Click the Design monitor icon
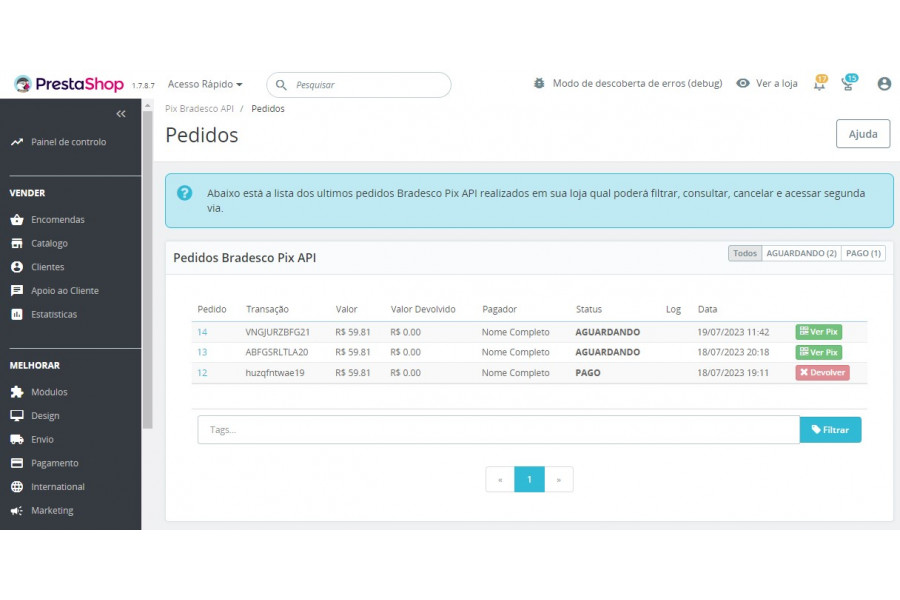This screenshot has height=600, width=900. 17,416
